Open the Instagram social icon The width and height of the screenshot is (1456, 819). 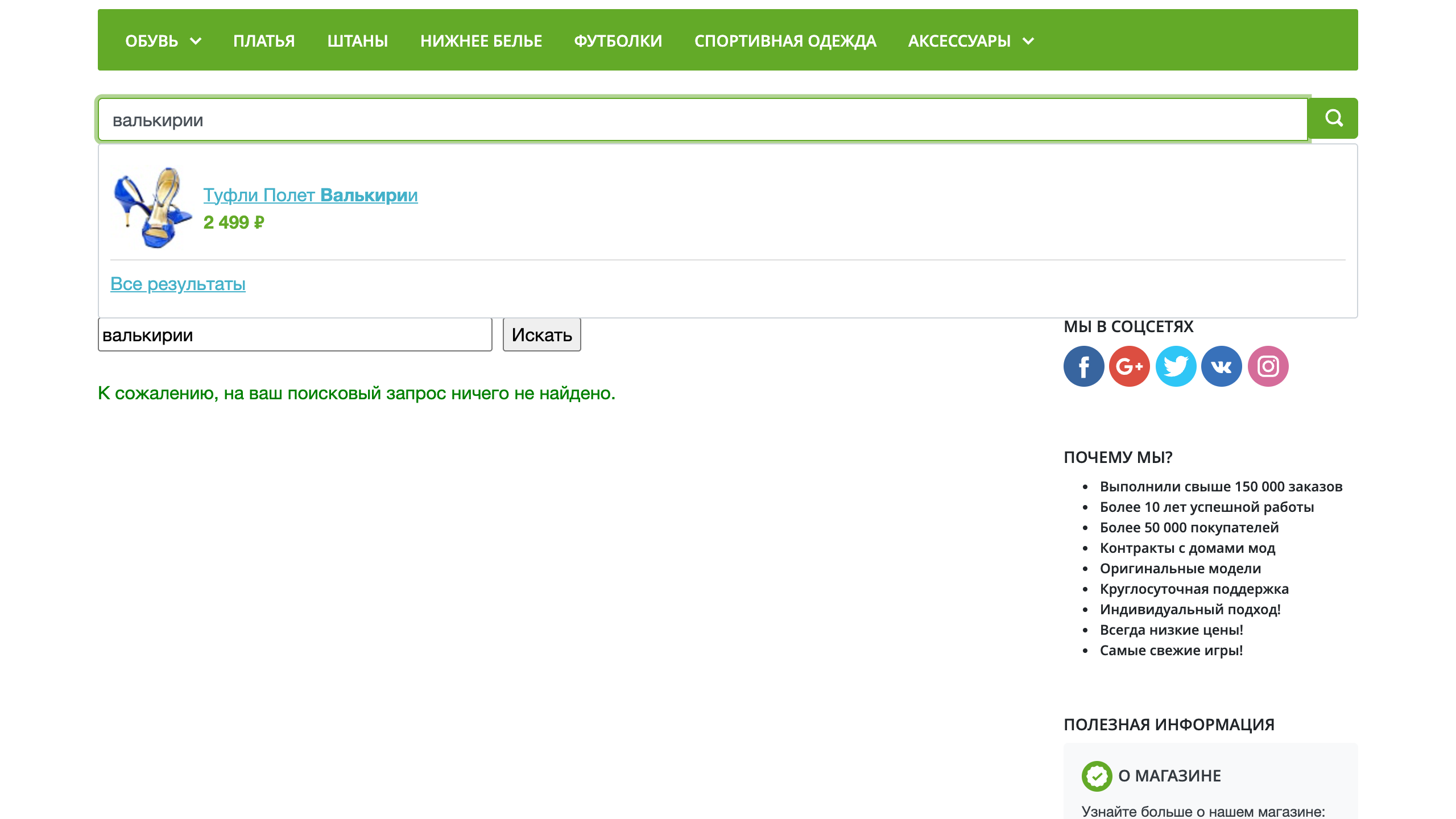pyautogui.click(x=1268, y=366)
